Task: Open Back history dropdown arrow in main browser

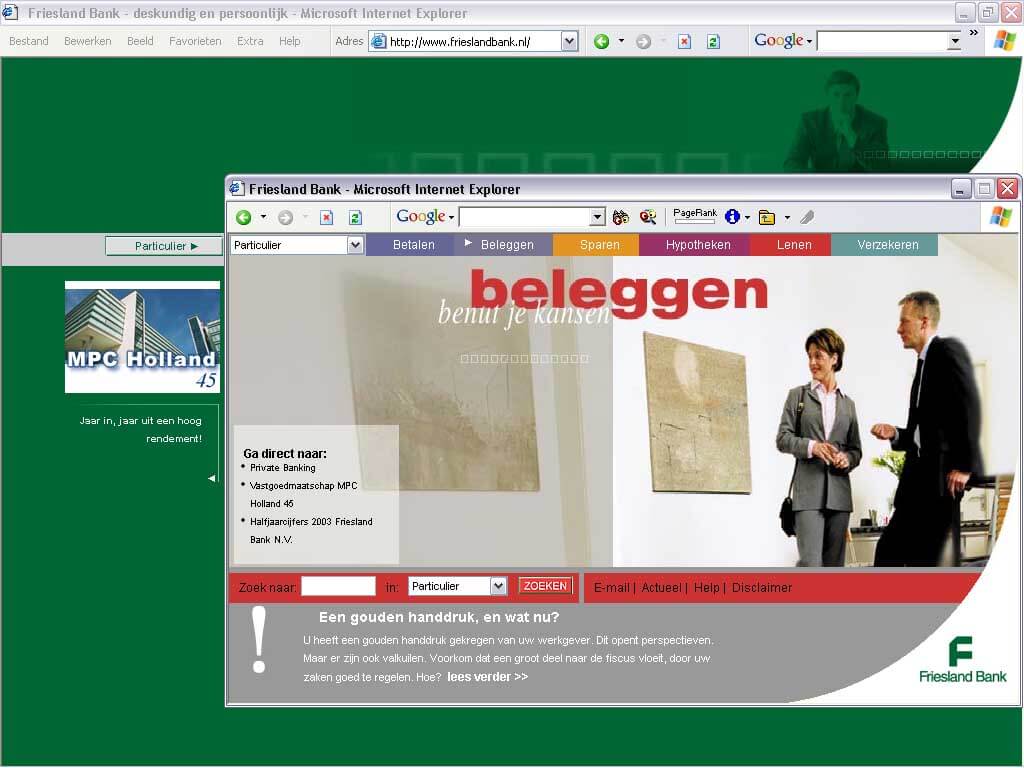Action: (x=621, y=41)
